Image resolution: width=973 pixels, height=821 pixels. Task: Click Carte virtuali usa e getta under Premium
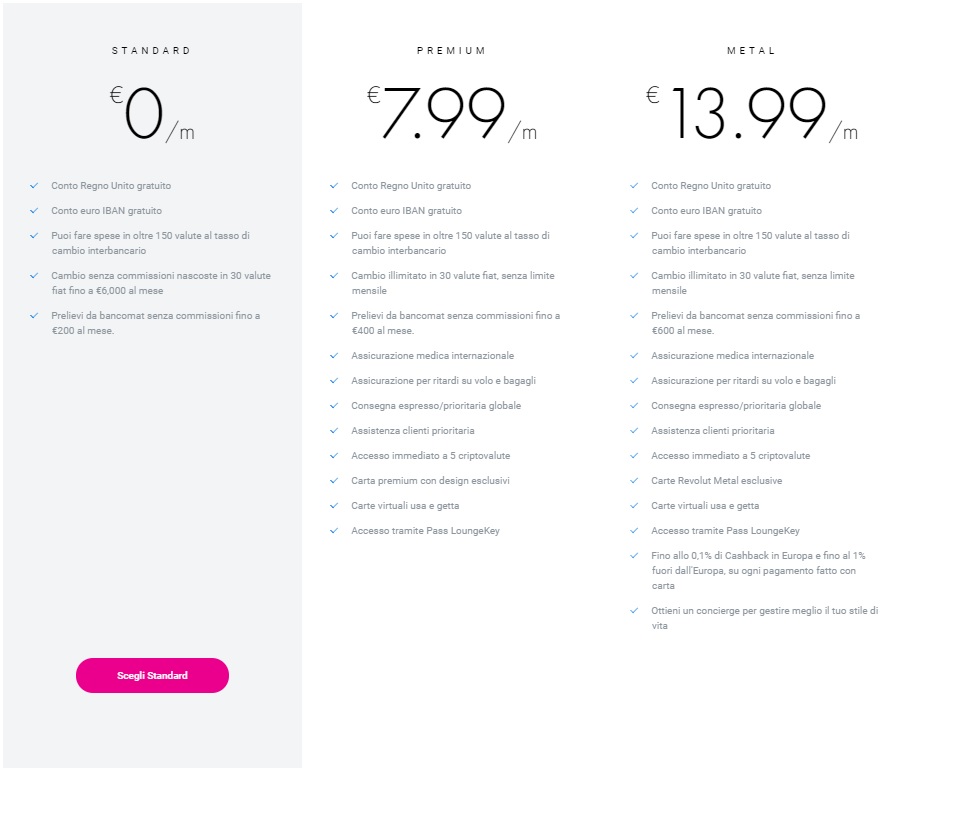click(x=405, y=506)
